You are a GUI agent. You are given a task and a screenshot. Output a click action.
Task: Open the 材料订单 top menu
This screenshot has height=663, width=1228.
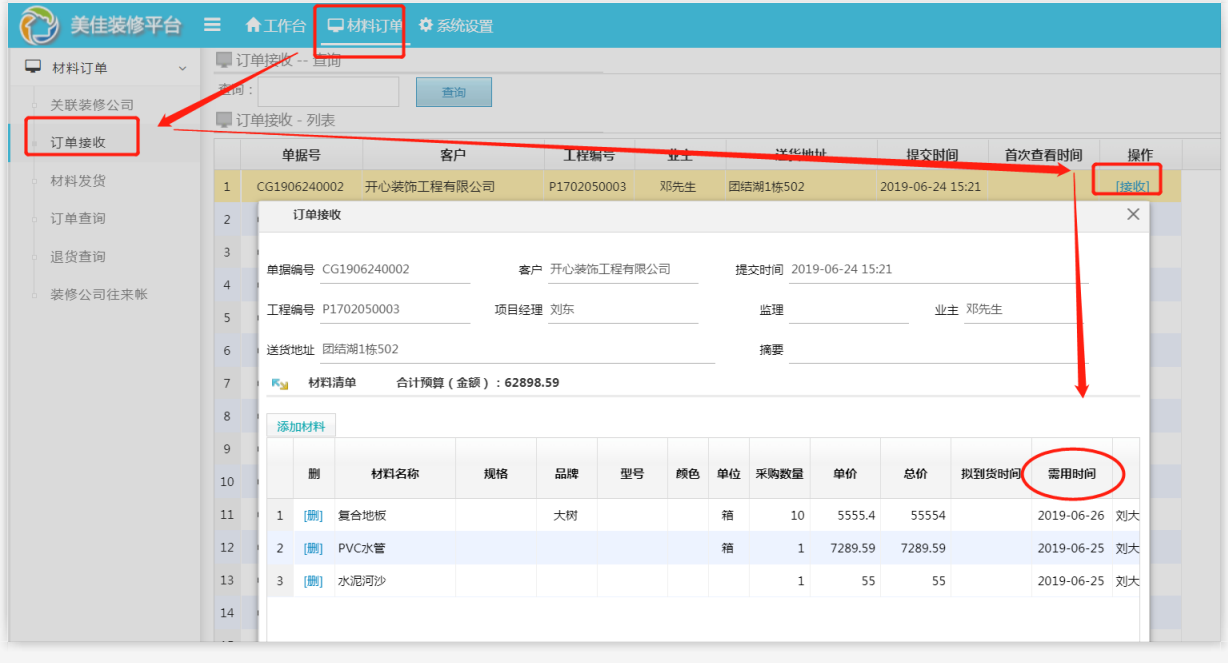(x=365, y=26)
